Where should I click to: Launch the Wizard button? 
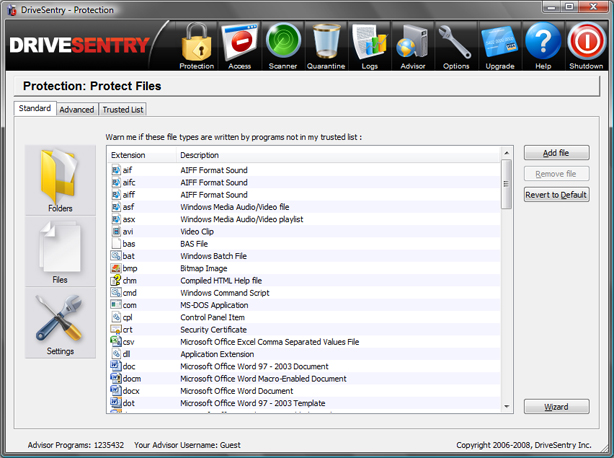(x=556, y=407)
